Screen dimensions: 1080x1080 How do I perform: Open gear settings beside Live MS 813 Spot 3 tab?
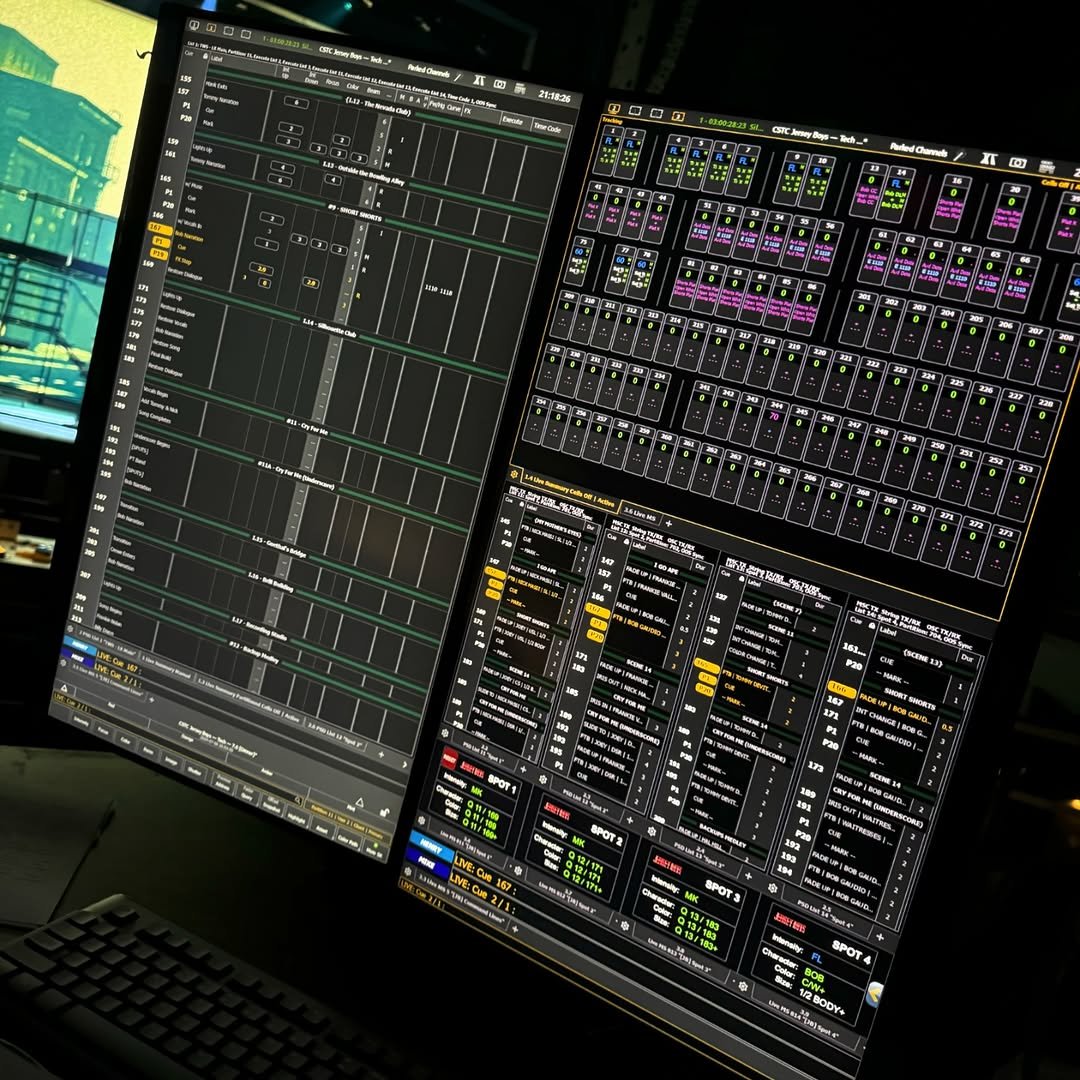(624, 926)
